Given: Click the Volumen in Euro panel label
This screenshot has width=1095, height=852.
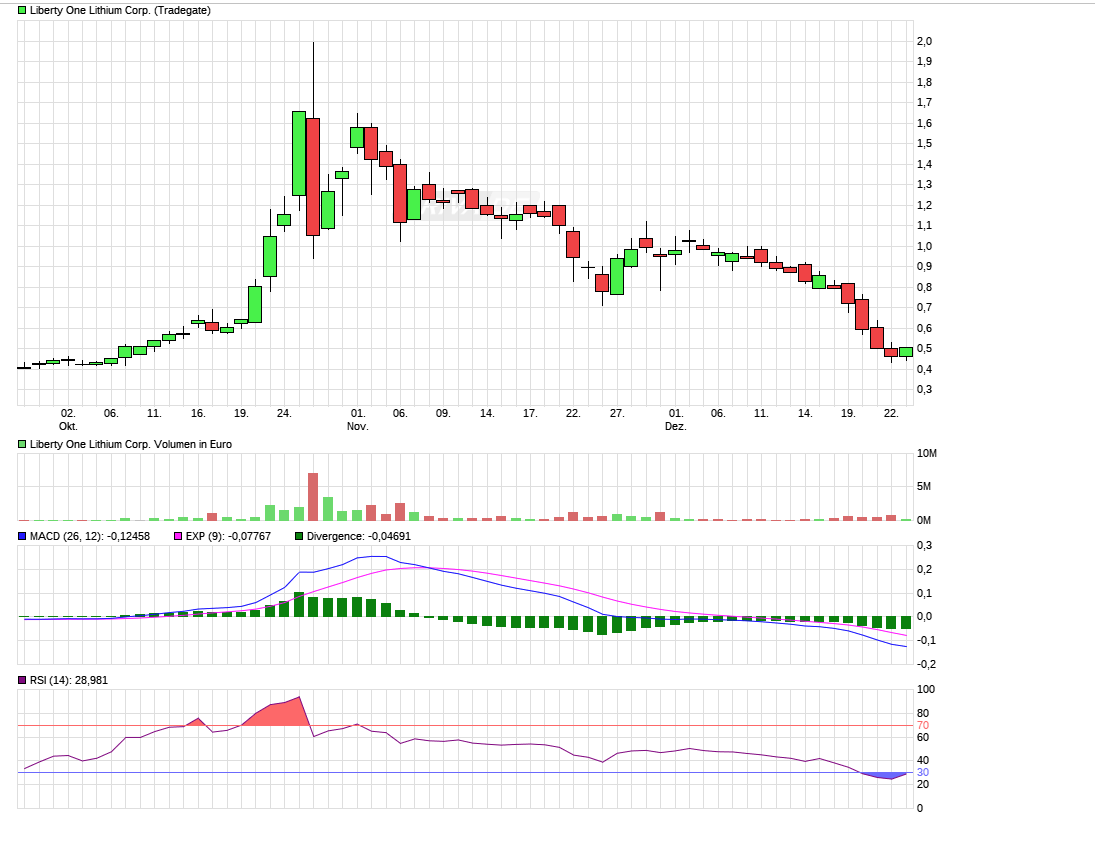Looking at the screenshot, I should pyautogui.click(x=131, y=444).
